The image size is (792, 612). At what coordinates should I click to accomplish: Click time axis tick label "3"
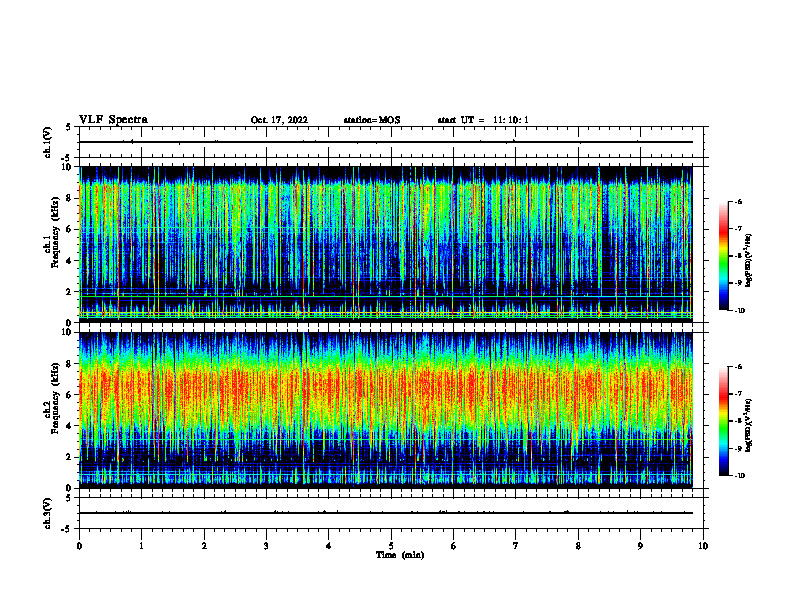(266, 546)
